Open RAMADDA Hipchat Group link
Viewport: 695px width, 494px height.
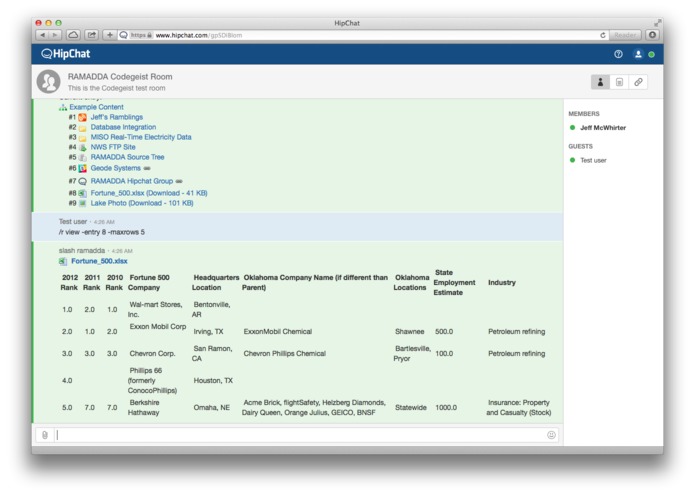[132, 181]
